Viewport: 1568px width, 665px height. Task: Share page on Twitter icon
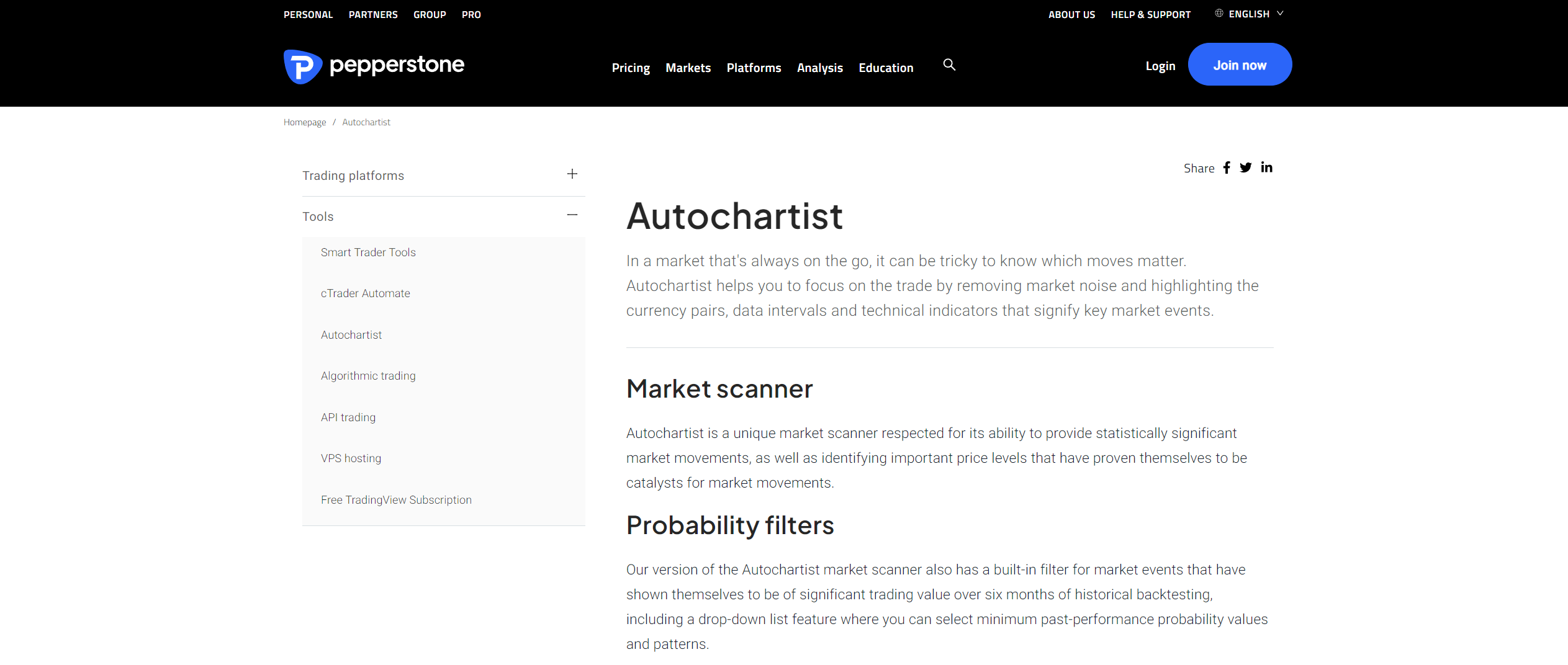[x=1246, y=167]
